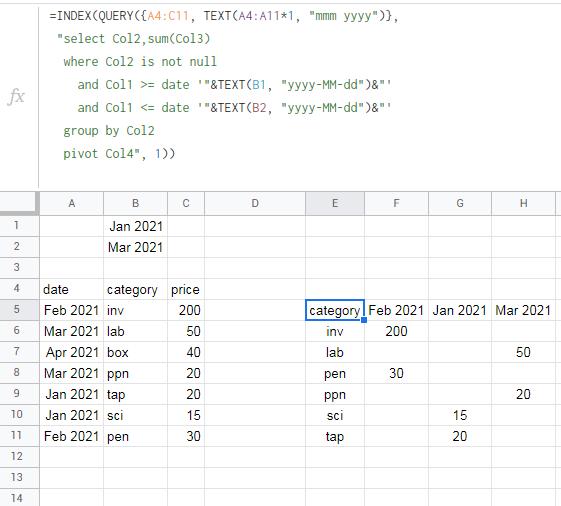This screenshot has height=506, width=561.
Task: Click cell B1 with Jan 2021
Action: click(135, 226)
